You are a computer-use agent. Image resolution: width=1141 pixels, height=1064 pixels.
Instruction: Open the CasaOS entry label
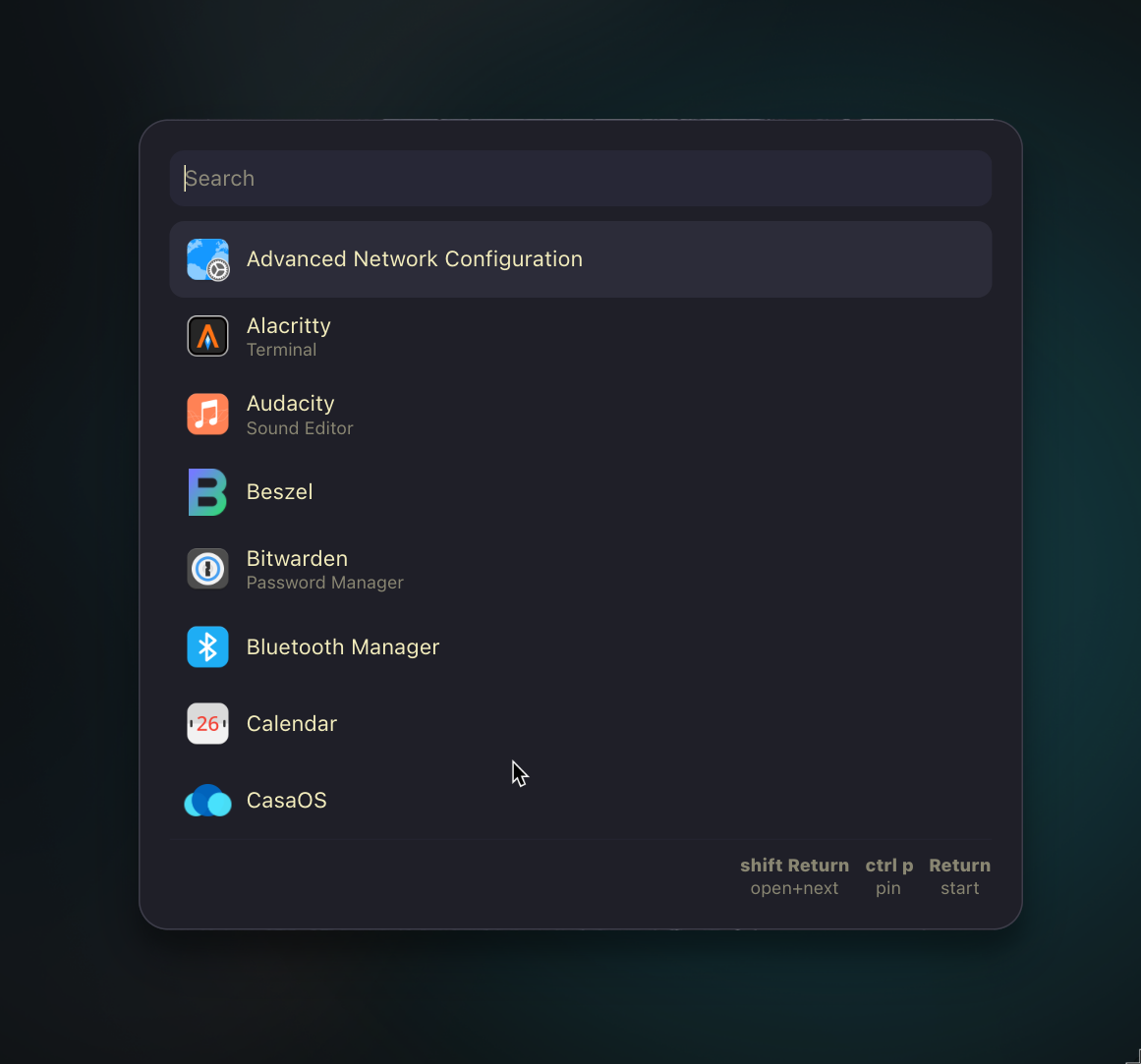287,801
